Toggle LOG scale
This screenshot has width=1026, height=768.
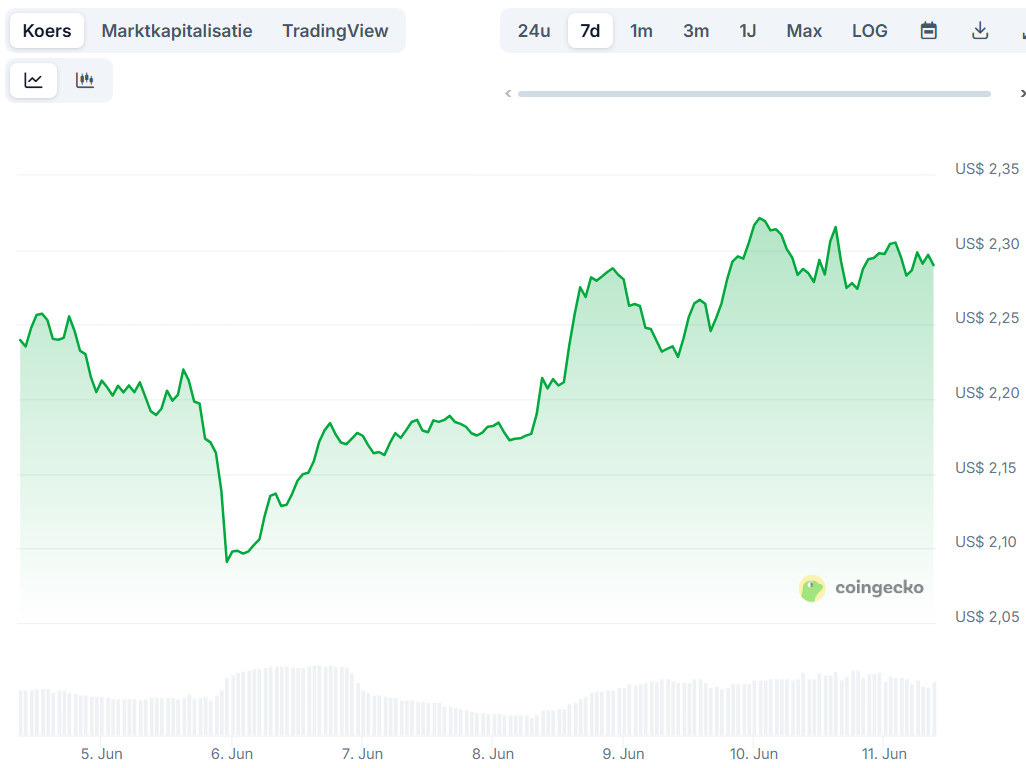[870, 31]
